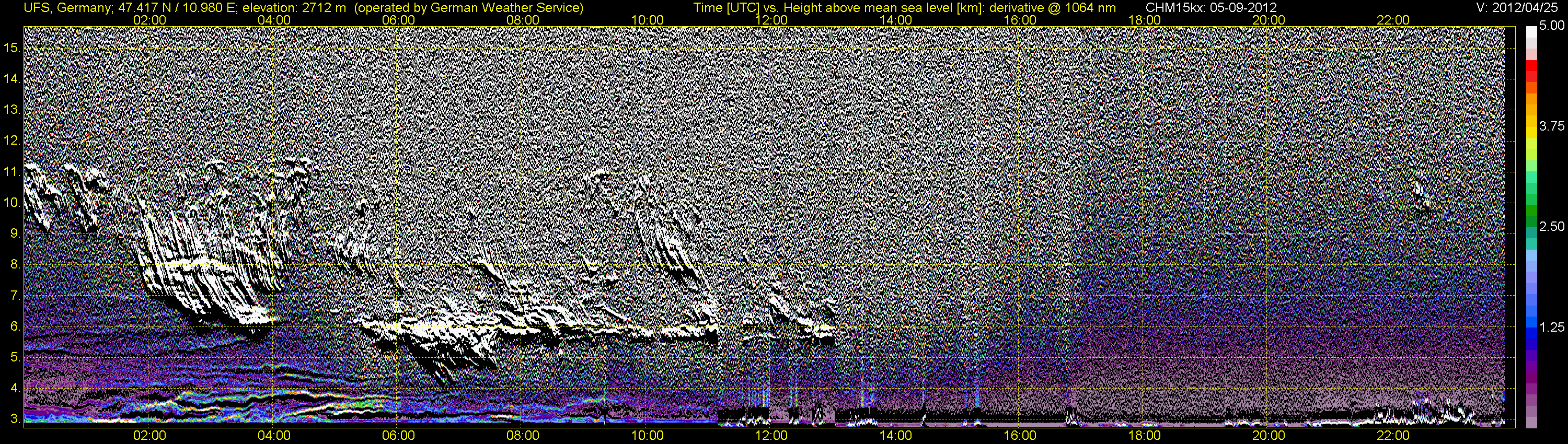Click the 02:00 label on the bottom axis

coord(149,436)
